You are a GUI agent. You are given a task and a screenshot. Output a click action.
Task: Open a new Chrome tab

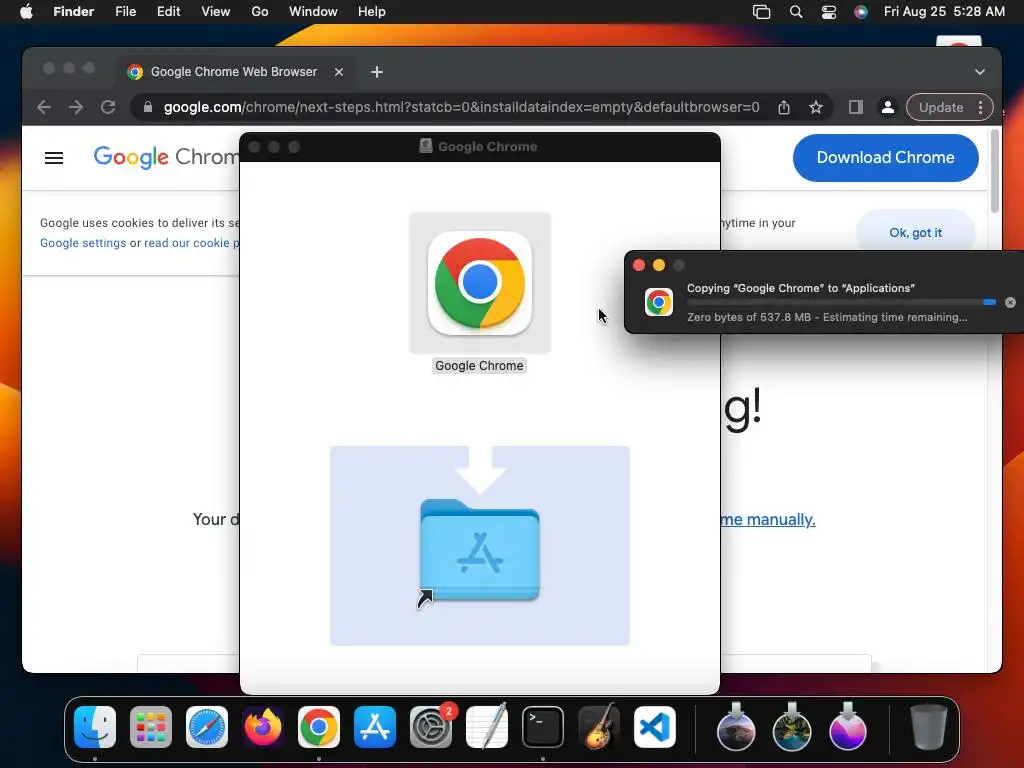377,72
